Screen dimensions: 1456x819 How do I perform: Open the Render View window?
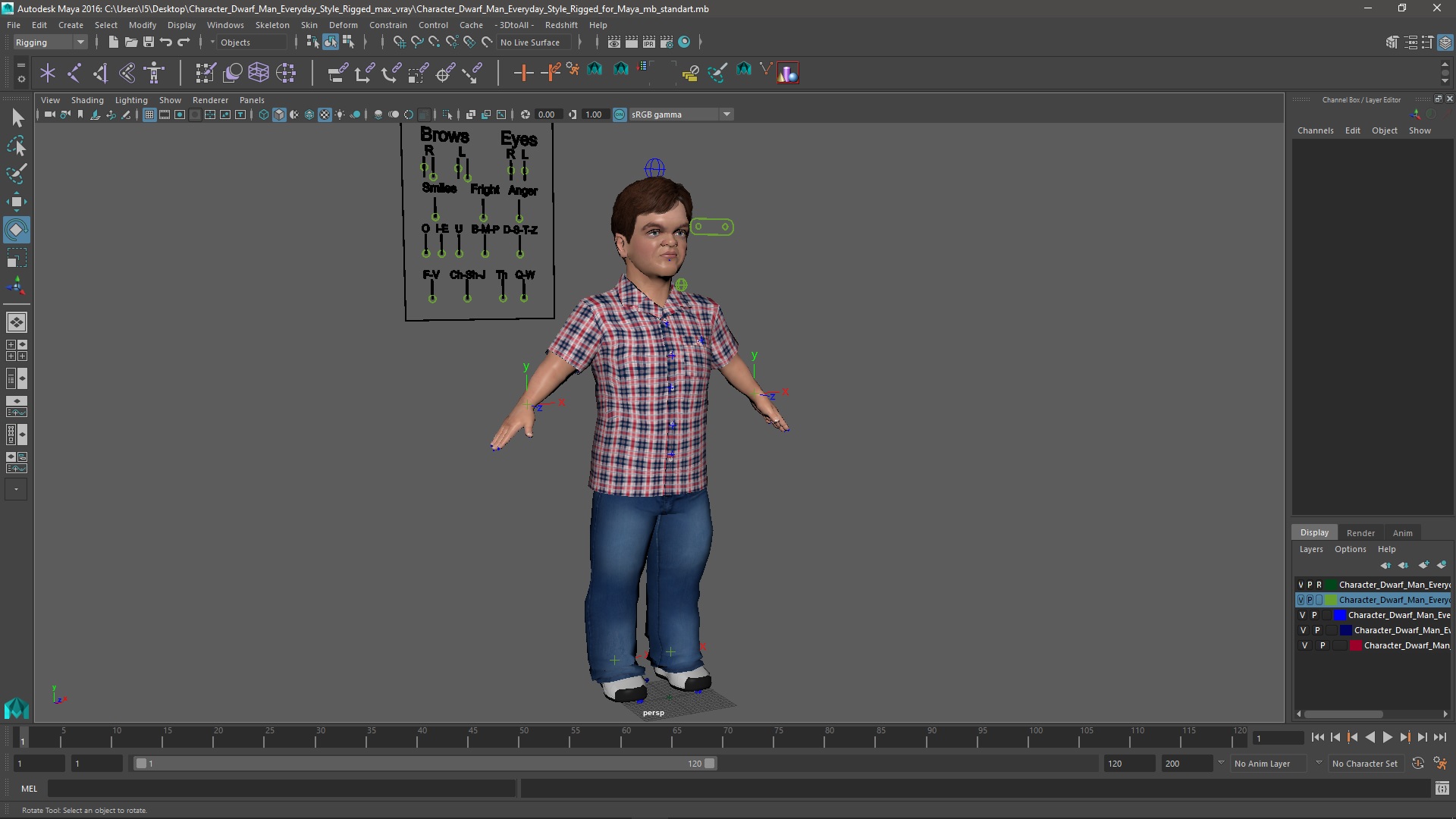[614, 42]
